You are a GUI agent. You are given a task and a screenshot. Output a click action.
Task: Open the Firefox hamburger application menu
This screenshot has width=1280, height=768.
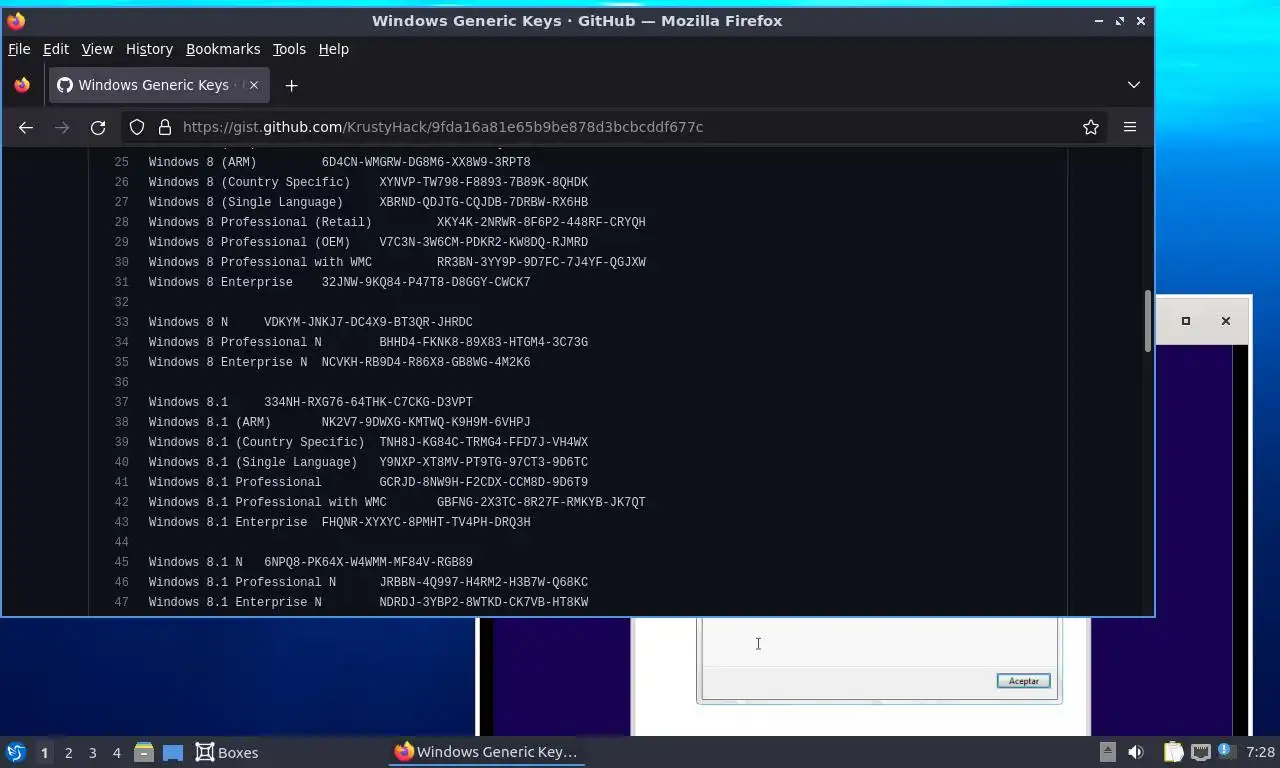(1130, 127)
